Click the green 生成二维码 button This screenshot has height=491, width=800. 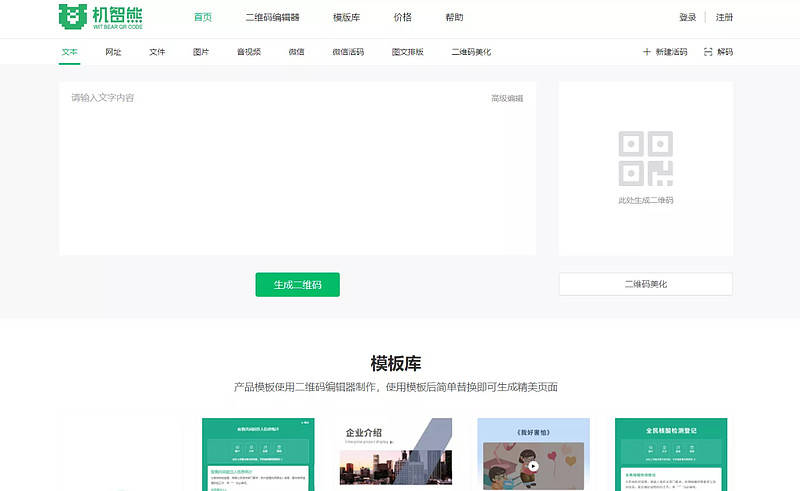tap(297, 284)
